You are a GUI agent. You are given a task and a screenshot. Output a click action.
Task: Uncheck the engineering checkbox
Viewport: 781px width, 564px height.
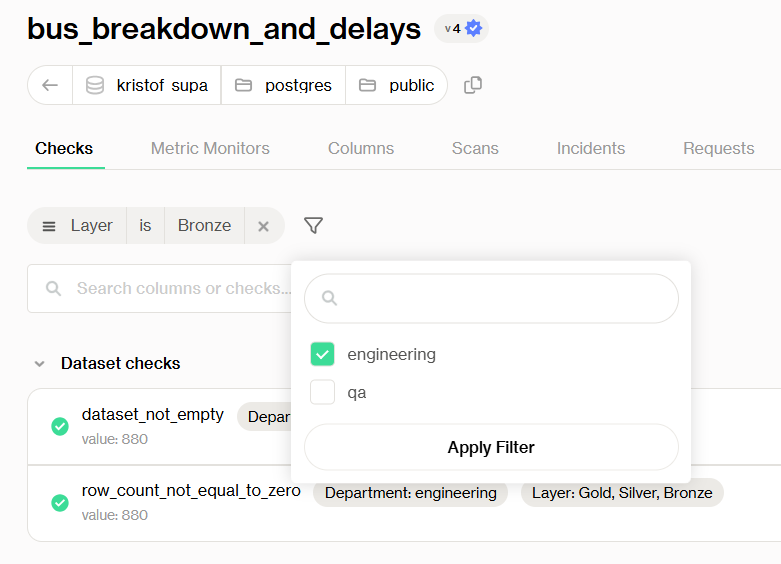(322, 354)
